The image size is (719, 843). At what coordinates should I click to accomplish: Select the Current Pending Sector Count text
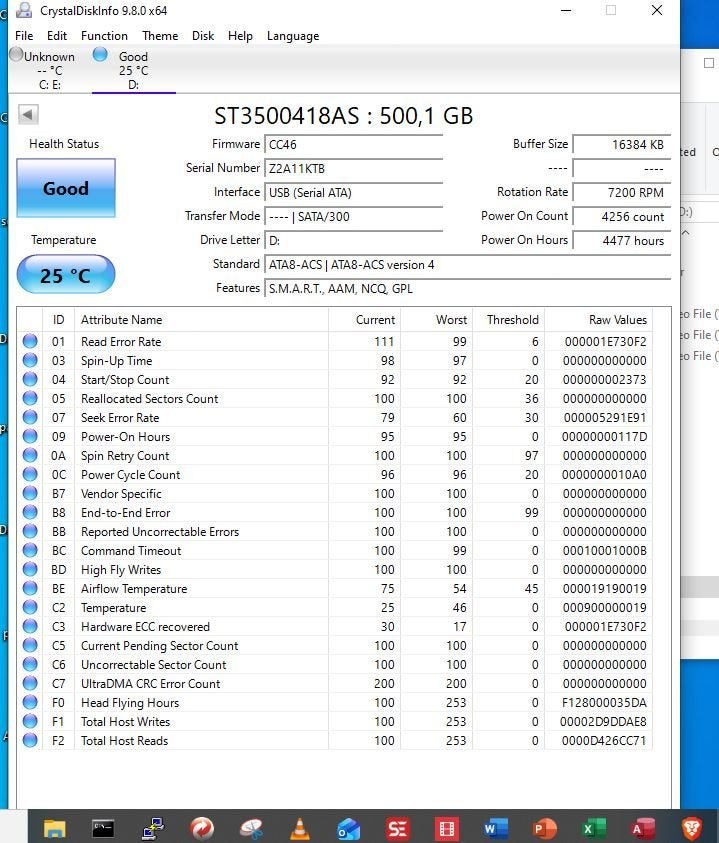click(x=159, y=646)
